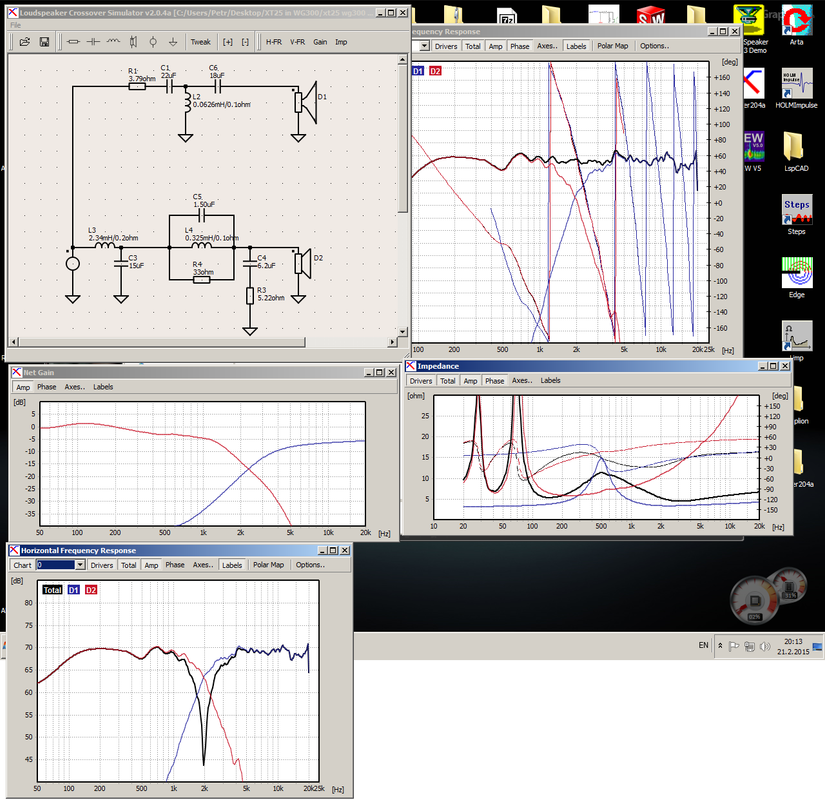This screenshot has width=825, height=800.
Task: Select the resistor component tool
Action: click(74, 42)
